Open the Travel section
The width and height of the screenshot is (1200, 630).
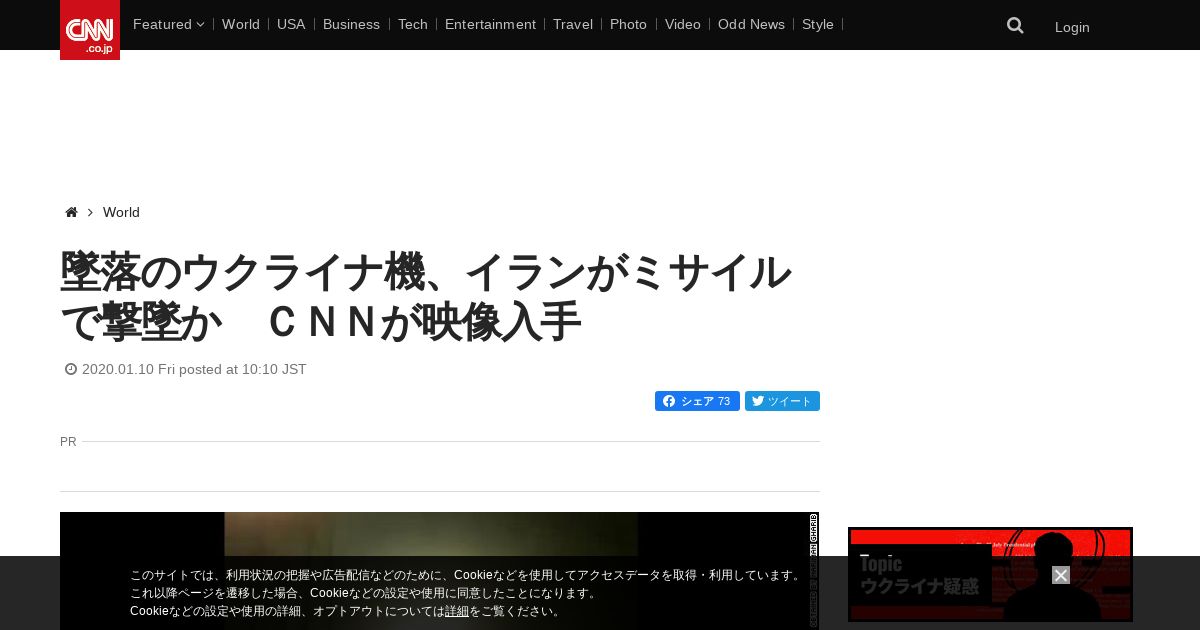[x=573, y=24]
